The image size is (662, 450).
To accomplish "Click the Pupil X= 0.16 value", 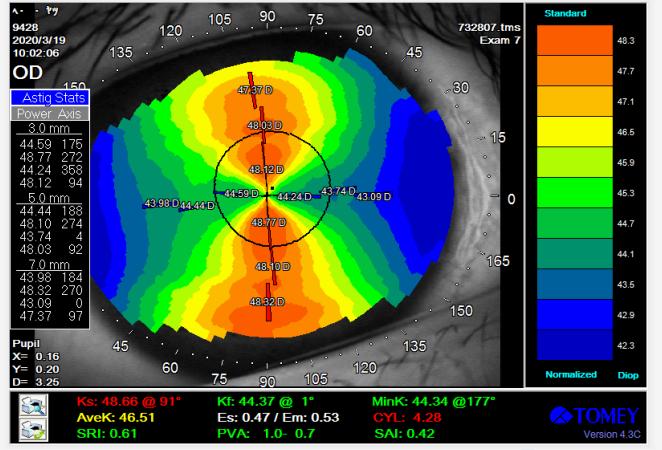I will coord(36,357).
